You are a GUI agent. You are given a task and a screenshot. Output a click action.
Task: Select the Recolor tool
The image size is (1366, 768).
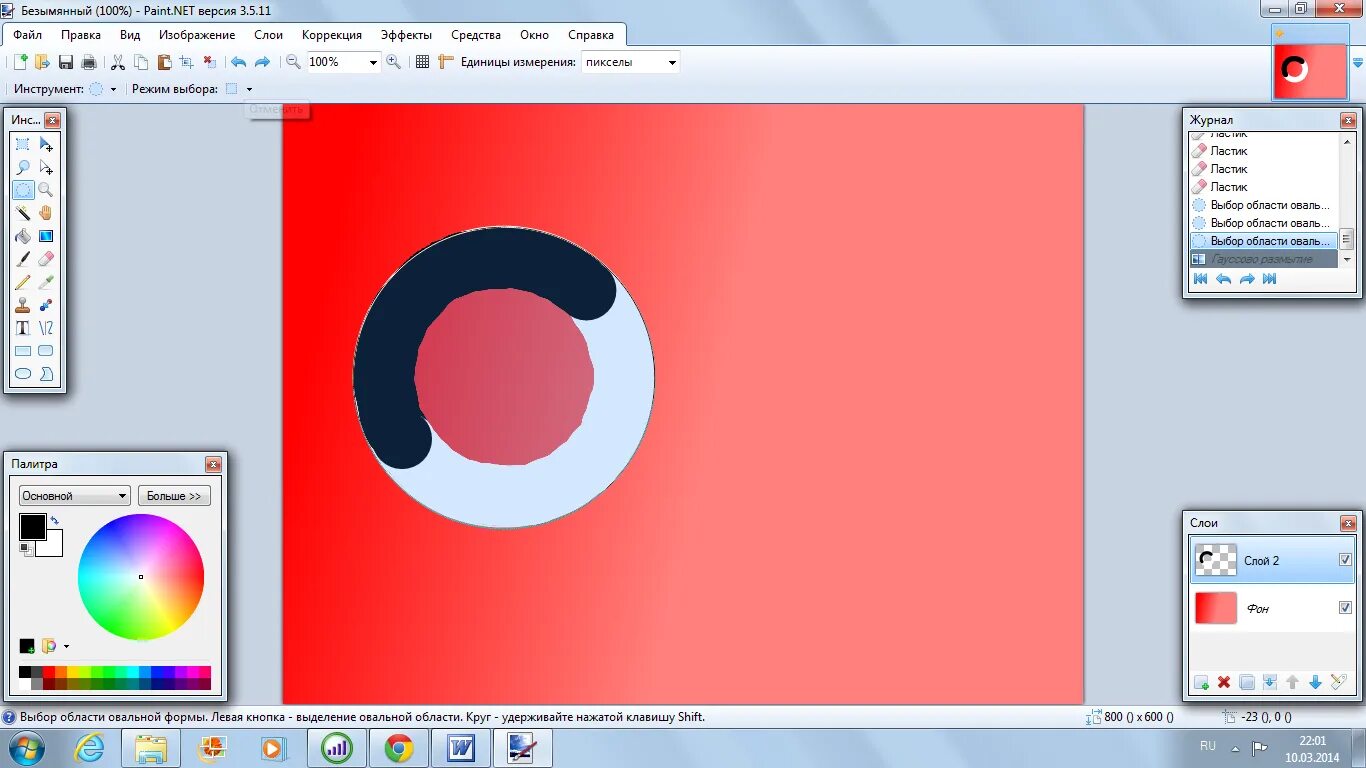pyautogui.click(x=46, y=305)
